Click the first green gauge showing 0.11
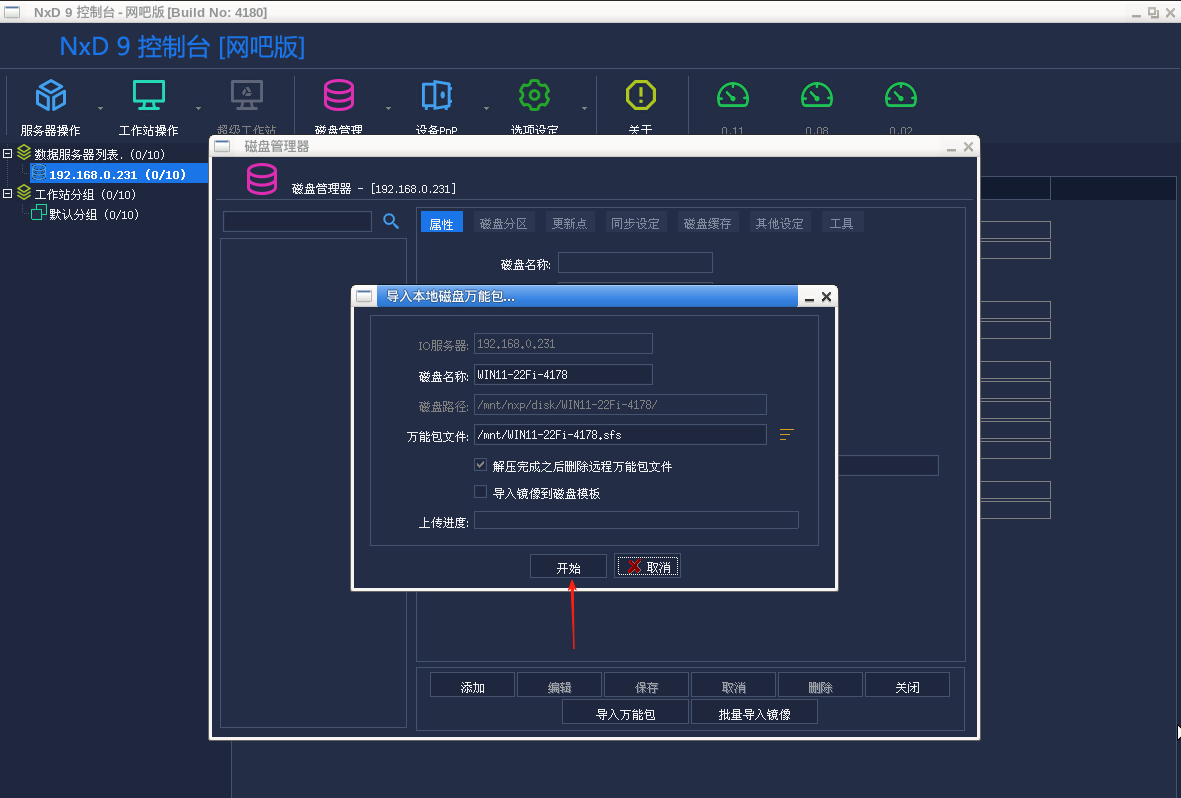 732,96
